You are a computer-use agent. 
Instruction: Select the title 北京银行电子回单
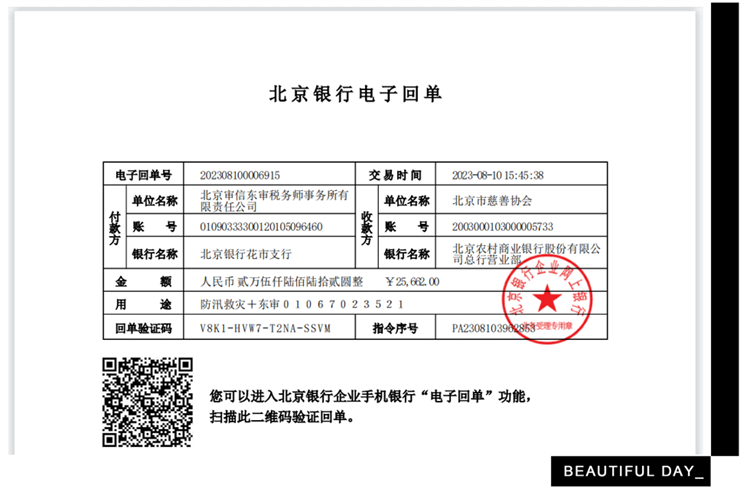(x=355, y=95)
